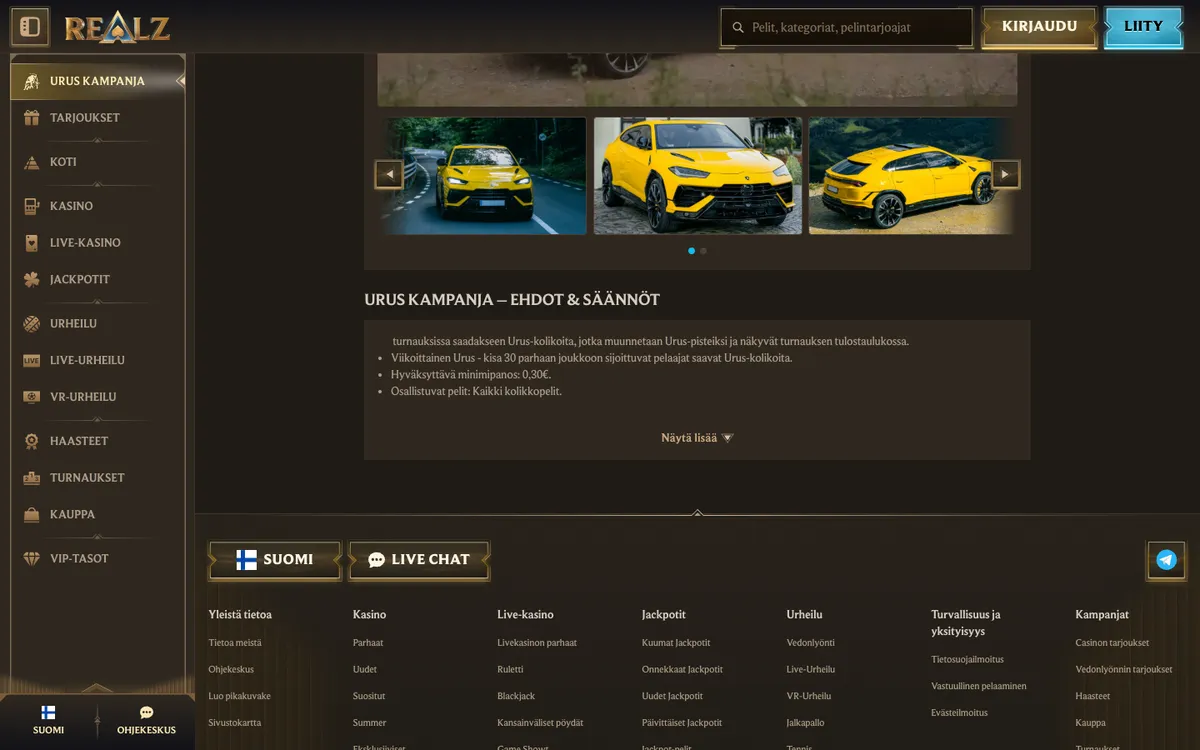Open Ohjekeskus chat bubble in the bottom bar
This screenshot has width=1200, height=750.
[x=146, y=713]
